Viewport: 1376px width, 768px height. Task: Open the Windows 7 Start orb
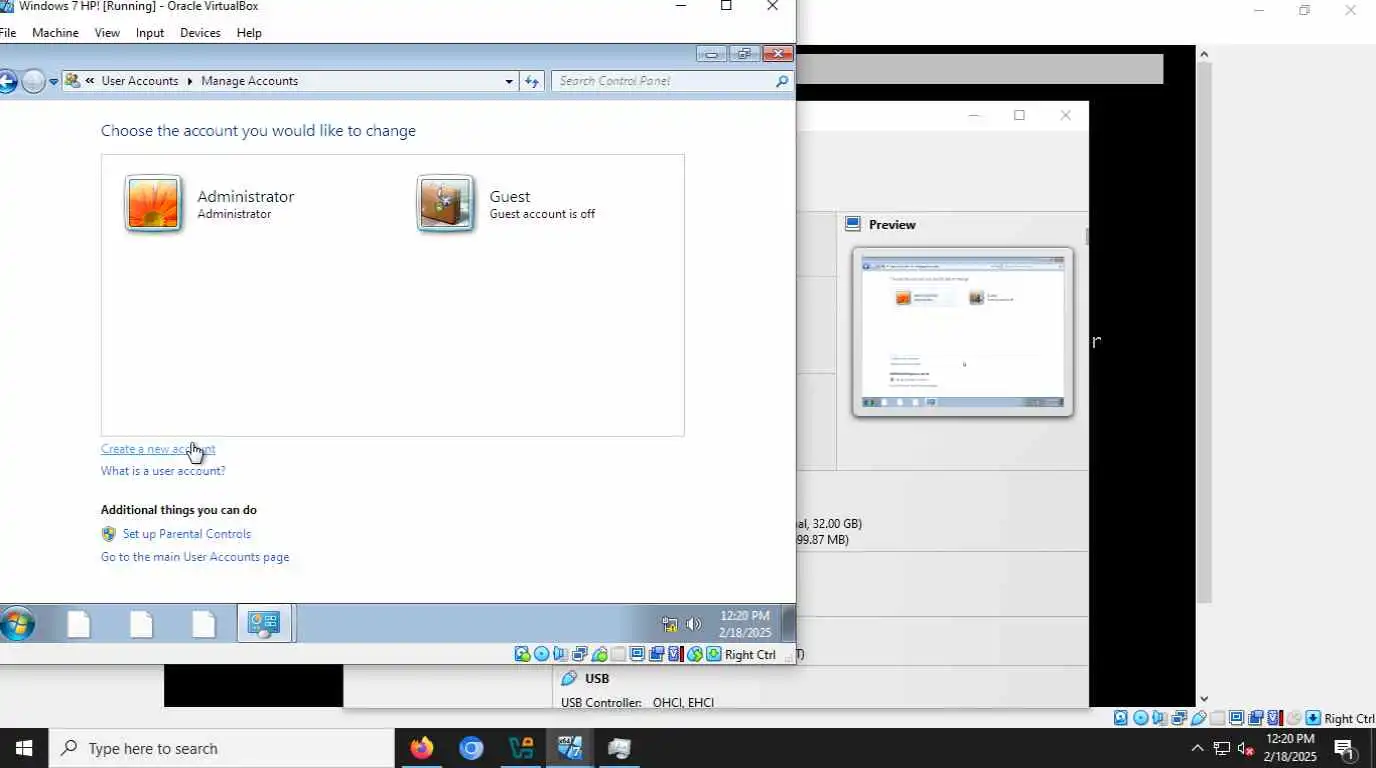point(16,624)
